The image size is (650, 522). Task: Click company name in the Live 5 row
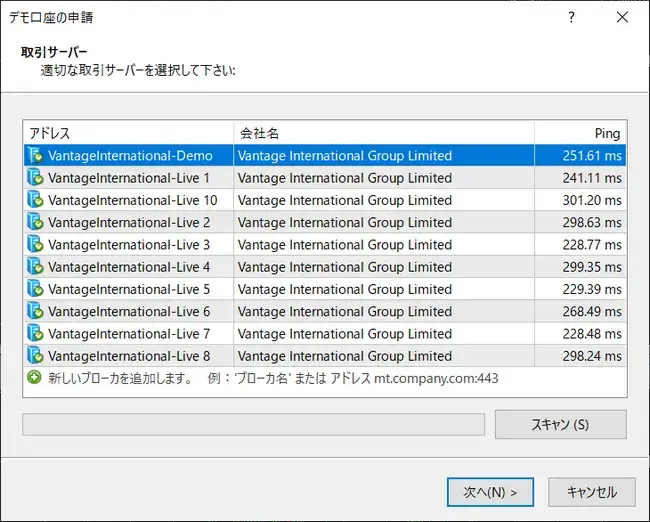(x=344, y=289)
